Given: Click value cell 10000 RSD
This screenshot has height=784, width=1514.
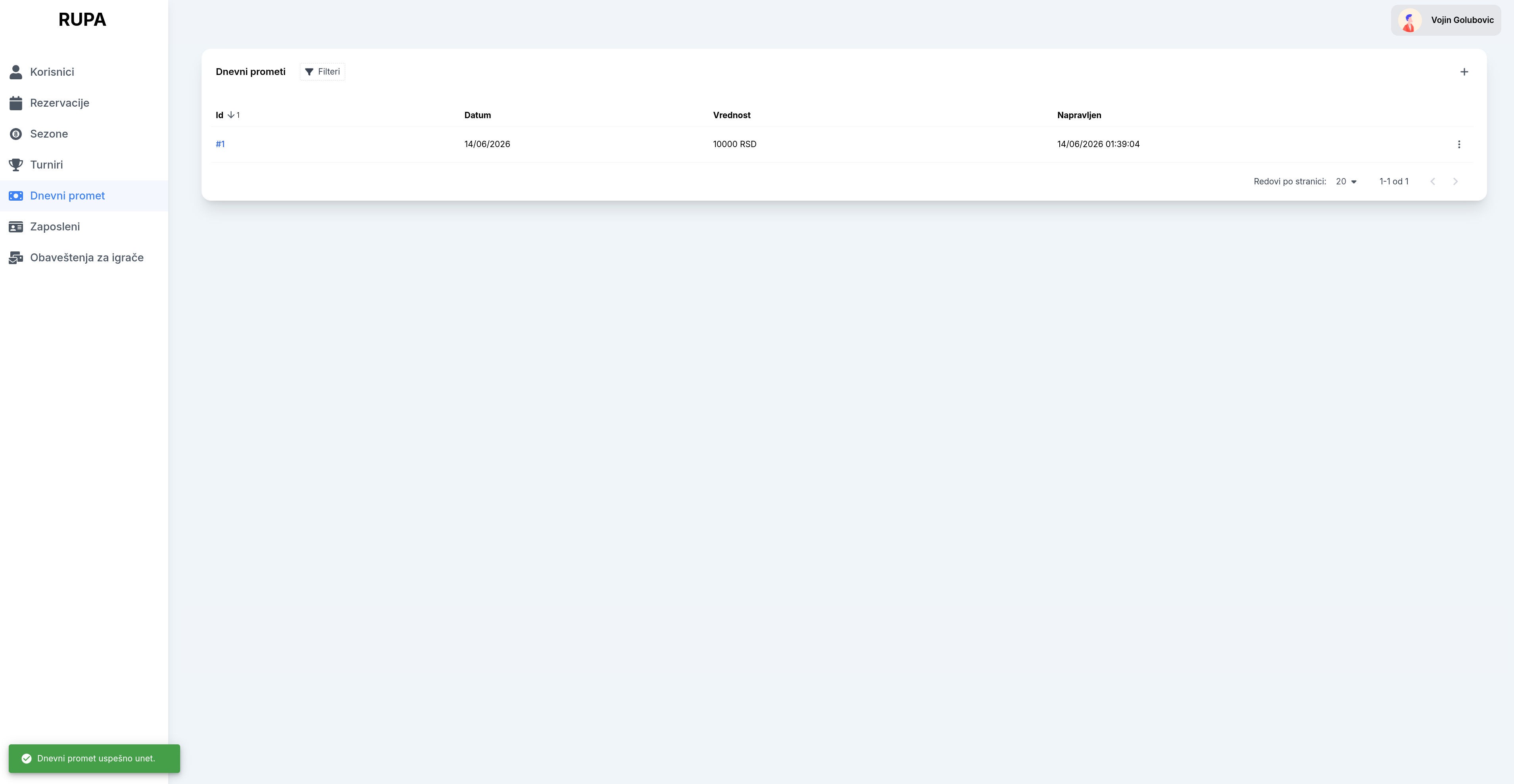Looking at the screenshot, I should pyautogui.click(x=735, y=144).
